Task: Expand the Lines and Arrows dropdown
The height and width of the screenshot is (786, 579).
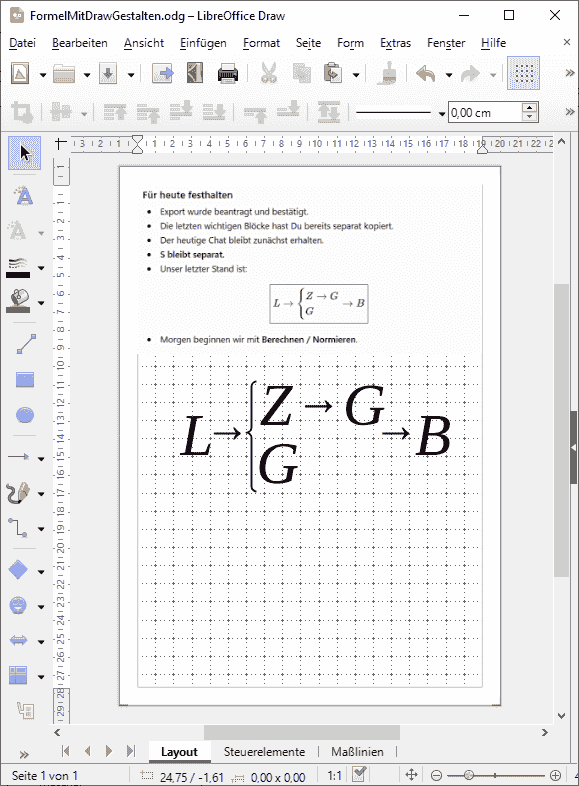Action: click(x=41, y=458)
